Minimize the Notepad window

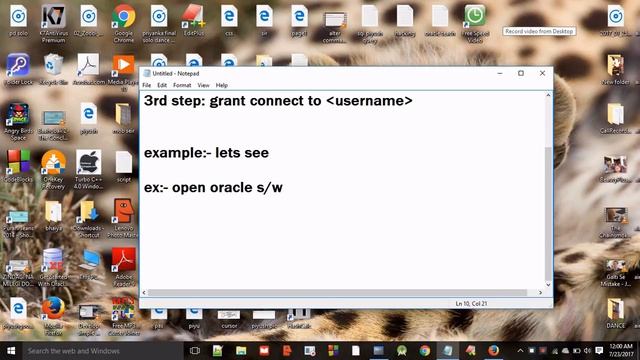pos(500,73)
